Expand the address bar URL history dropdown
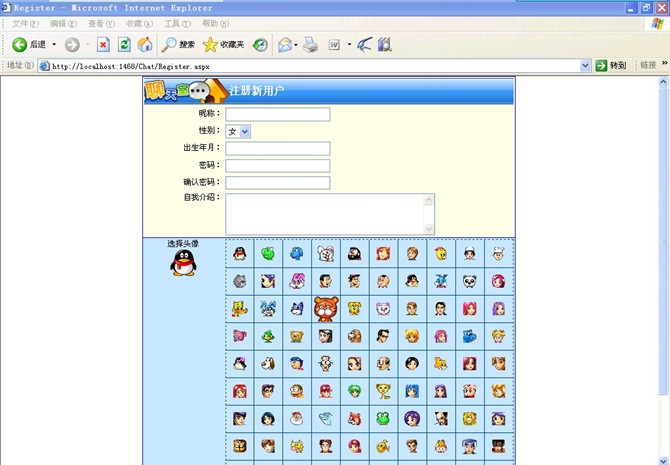This screenshot has height=465, width=670. (x=585, y=66)
